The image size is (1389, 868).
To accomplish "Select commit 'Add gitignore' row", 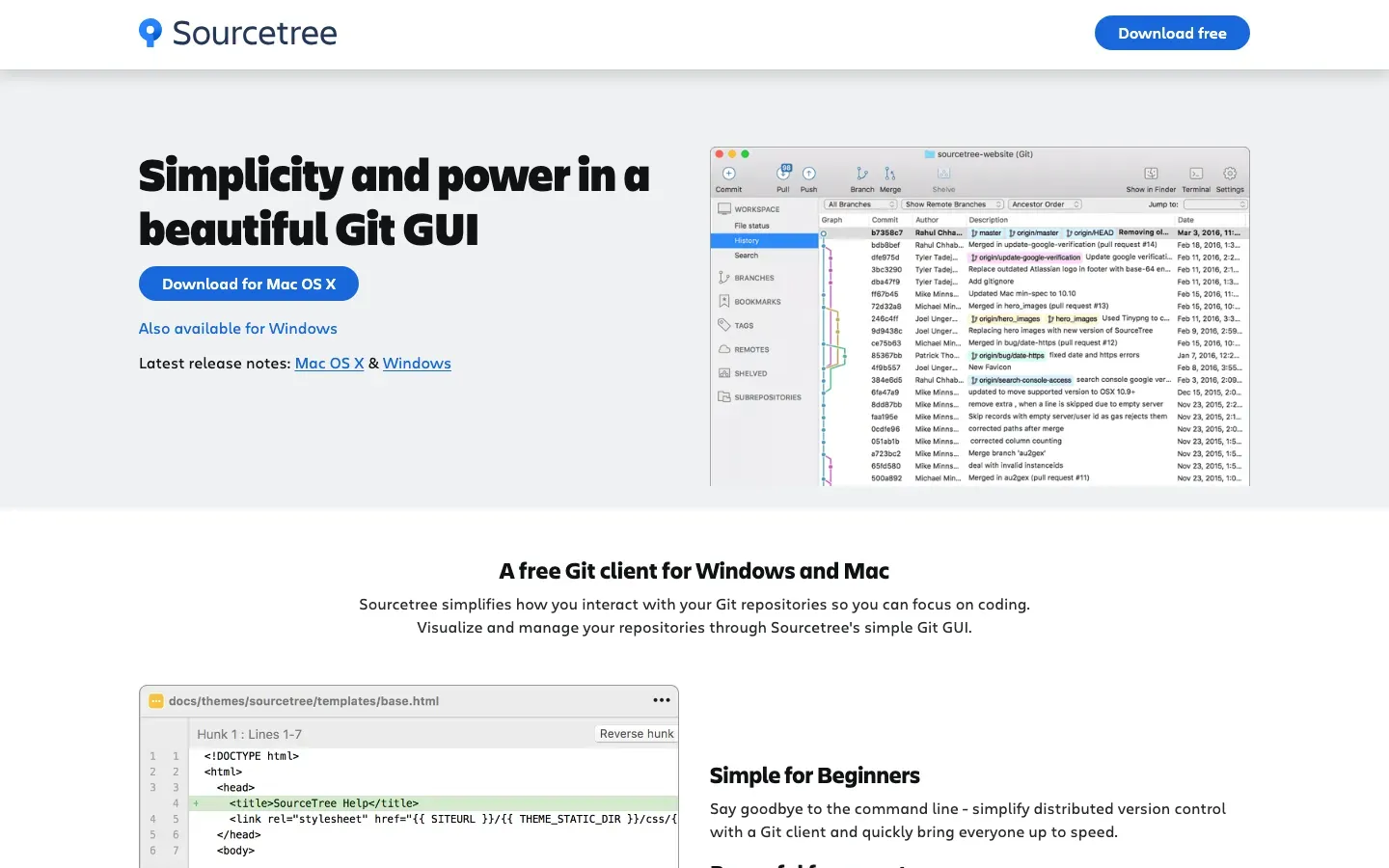I will [x=1034, y=282].
